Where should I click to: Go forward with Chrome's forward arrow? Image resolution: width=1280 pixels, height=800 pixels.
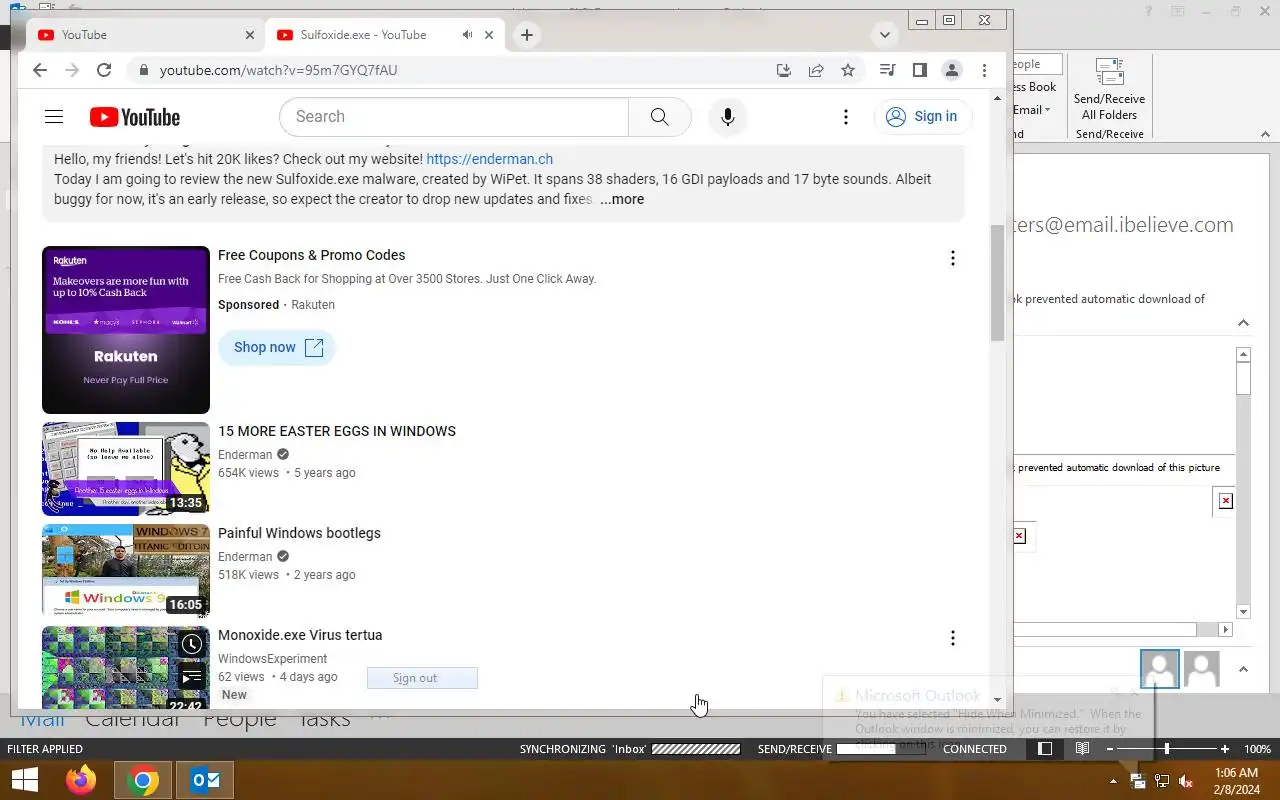[72, 70]
